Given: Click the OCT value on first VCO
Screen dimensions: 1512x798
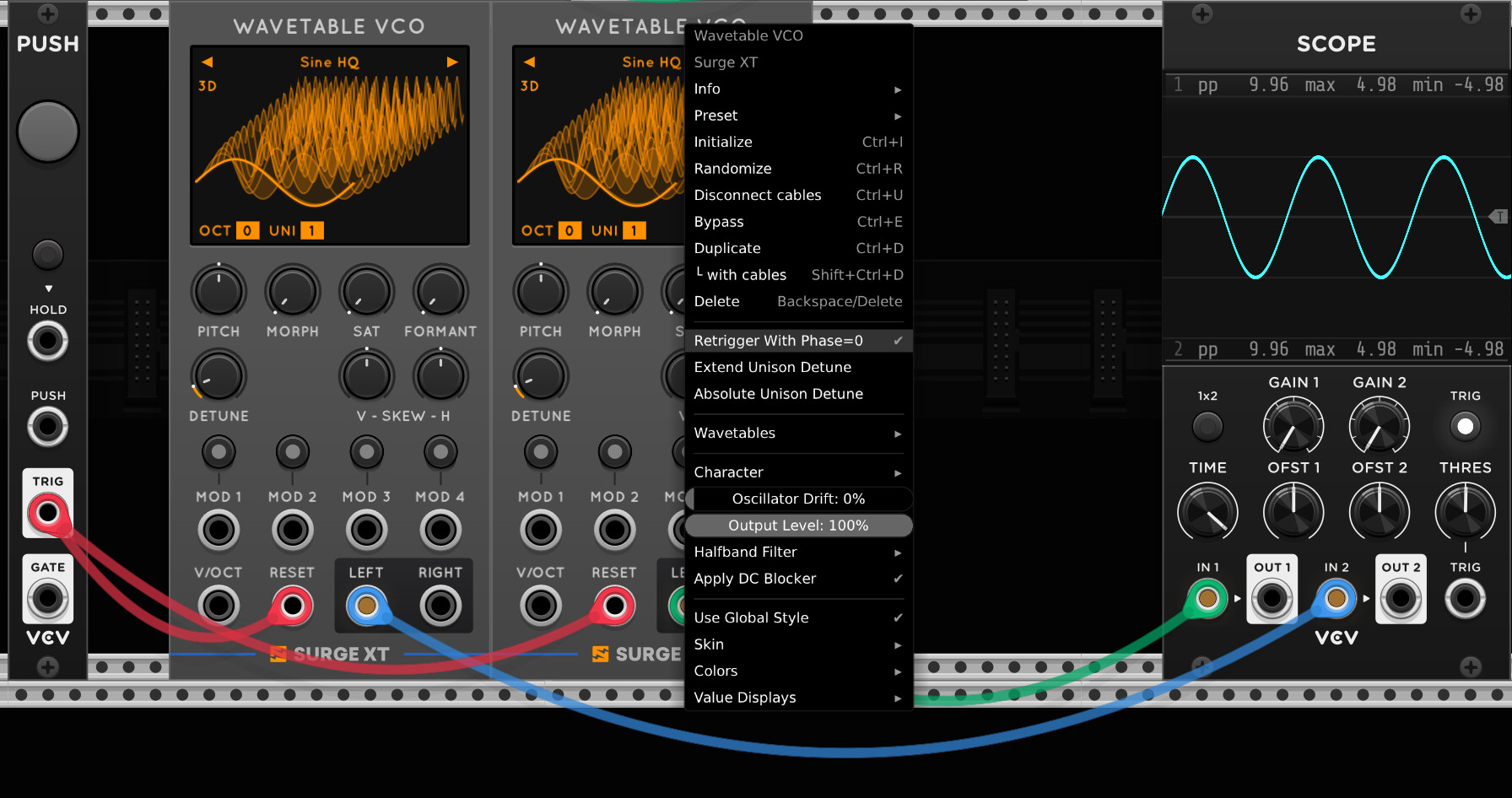Looking at the screenshot, I should [247, 230].
